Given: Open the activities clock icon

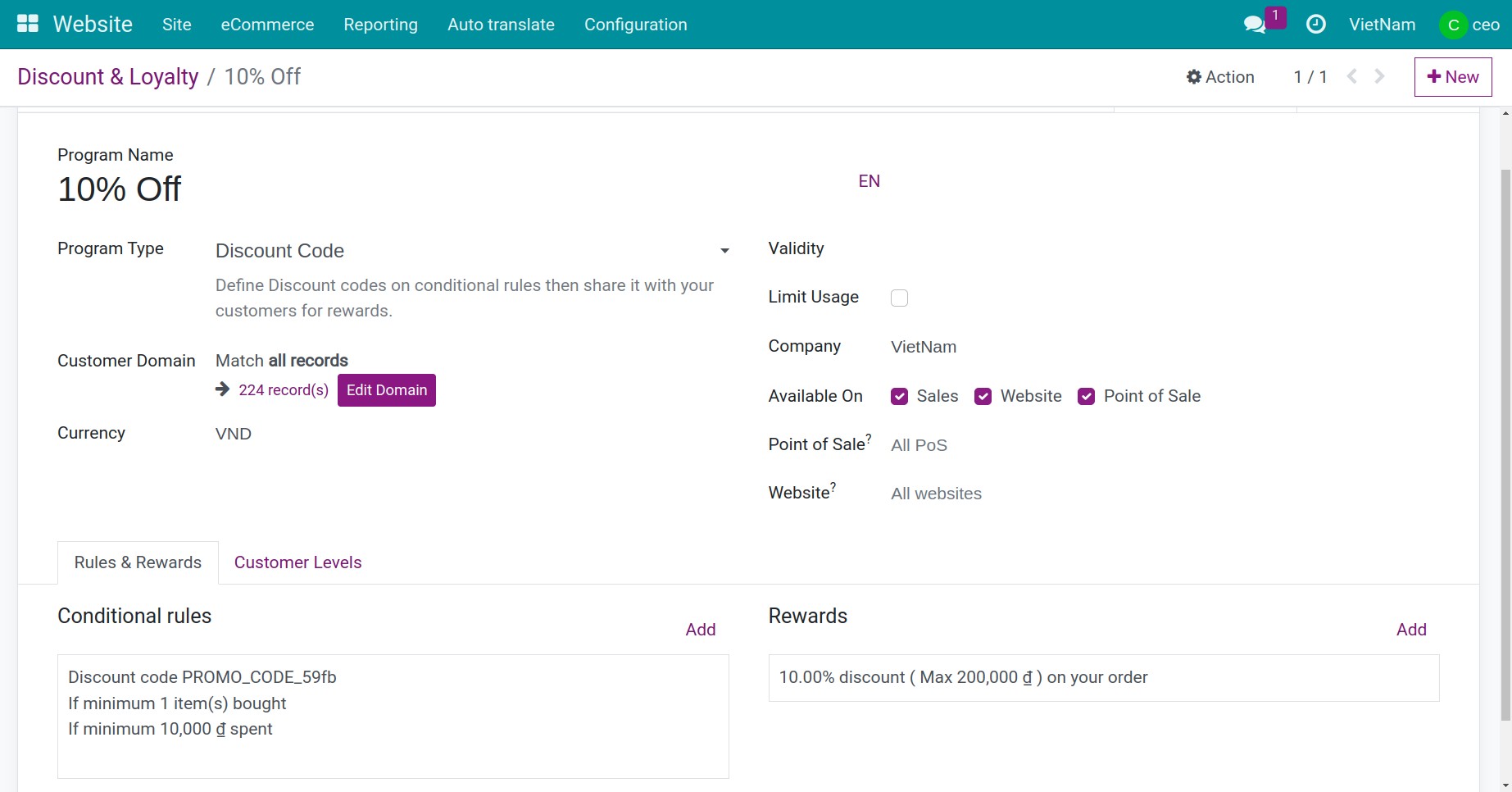Looking at the screenshot, I should point(1315,25).
